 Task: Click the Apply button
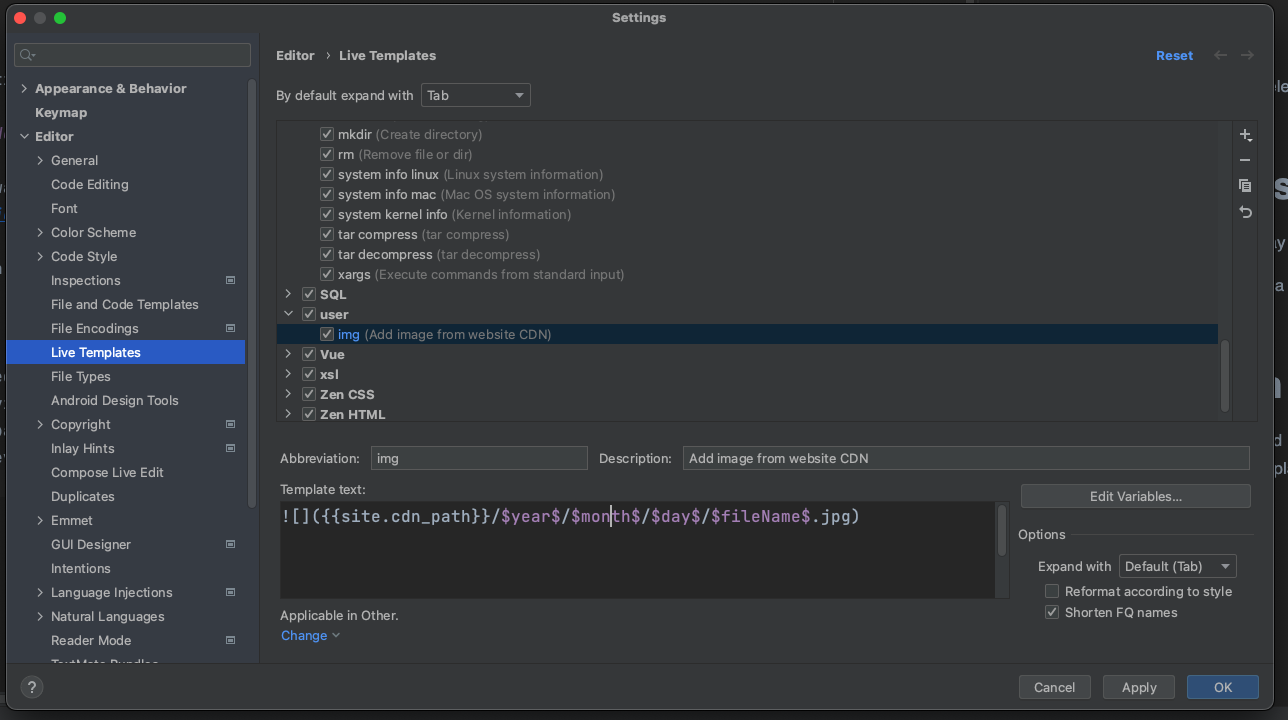pos(1139,687)
